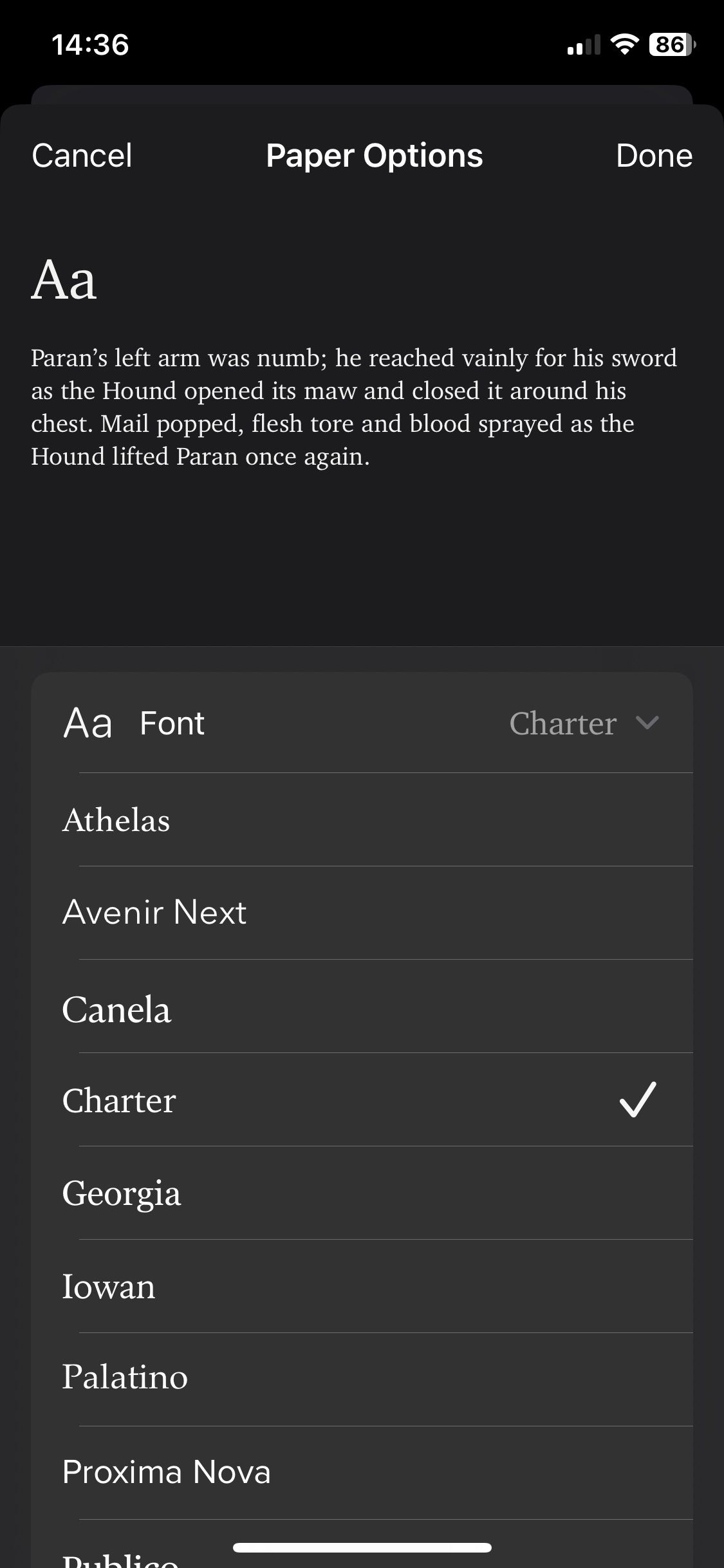Tap the Wi-Fi icon in the status bar
The height and width of the screenshot is (1568, 724).
[622, 43]
